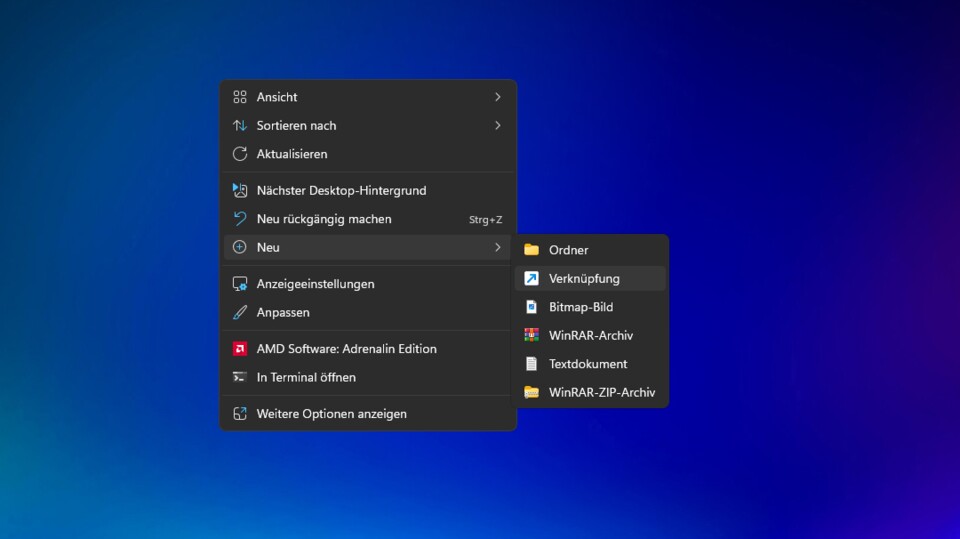Image resolution: width=960 pixels, height=539 pixels.
Task: Choose Nächster Desktop-Hintergrund from the context menu
Action: coord(341,190)
